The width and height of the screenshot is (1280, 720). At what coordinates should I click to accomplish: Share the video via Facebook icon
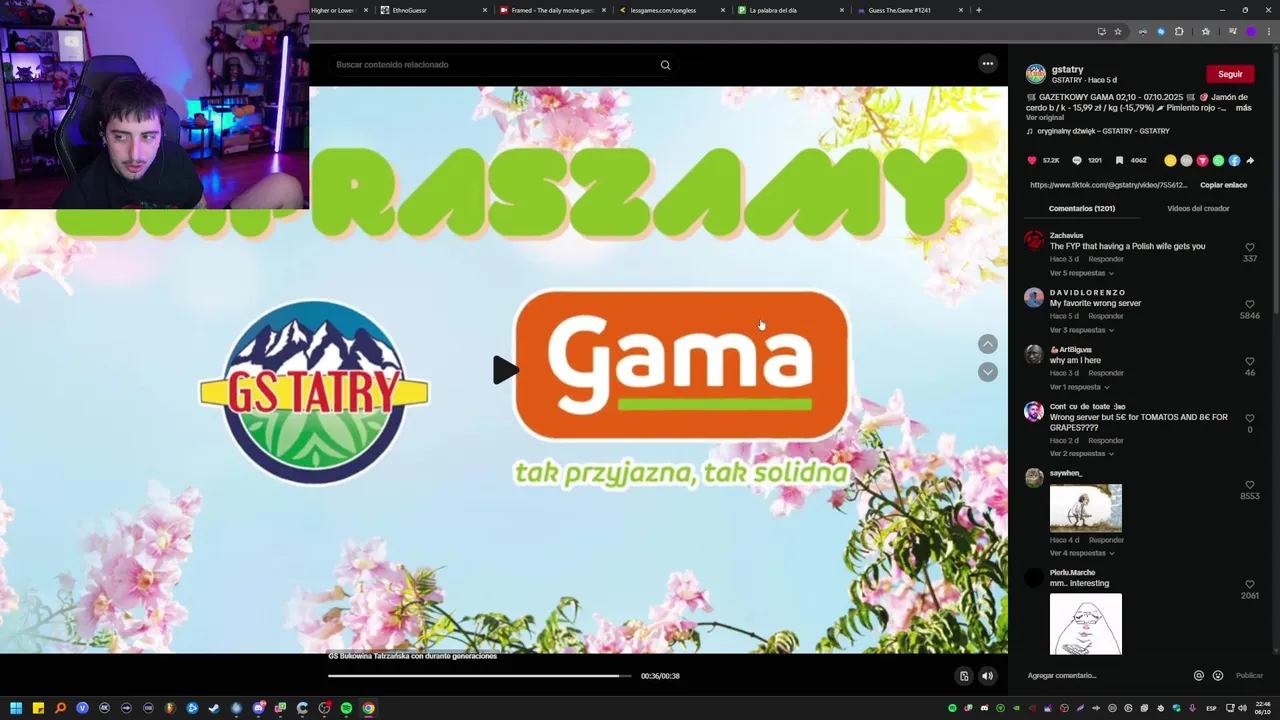click(x=1234, y=160)
